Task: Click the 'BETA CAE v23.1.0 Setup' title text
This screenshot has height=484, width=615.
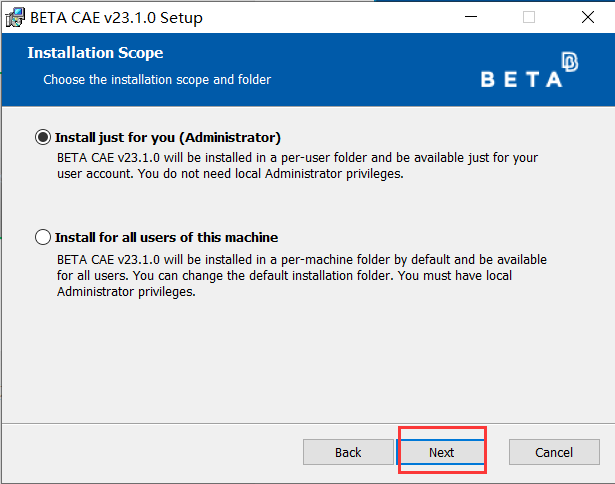Action: pos(116,18)
